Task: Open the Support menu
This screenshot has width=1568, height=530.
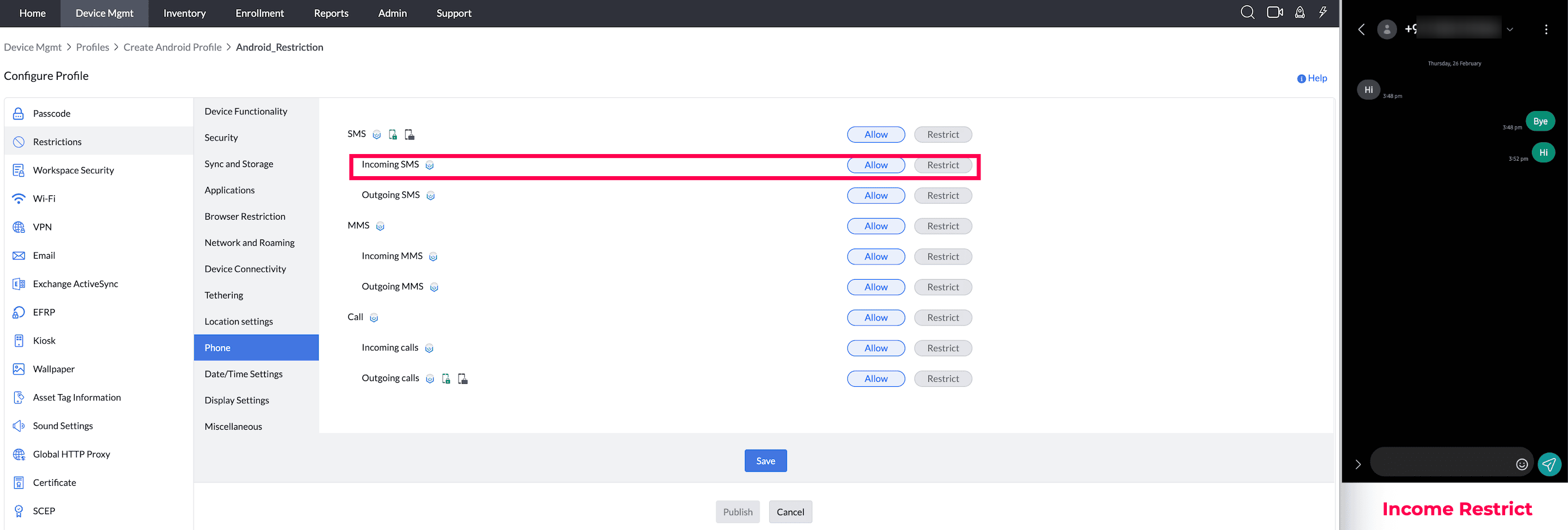Action: click(454, 14)
